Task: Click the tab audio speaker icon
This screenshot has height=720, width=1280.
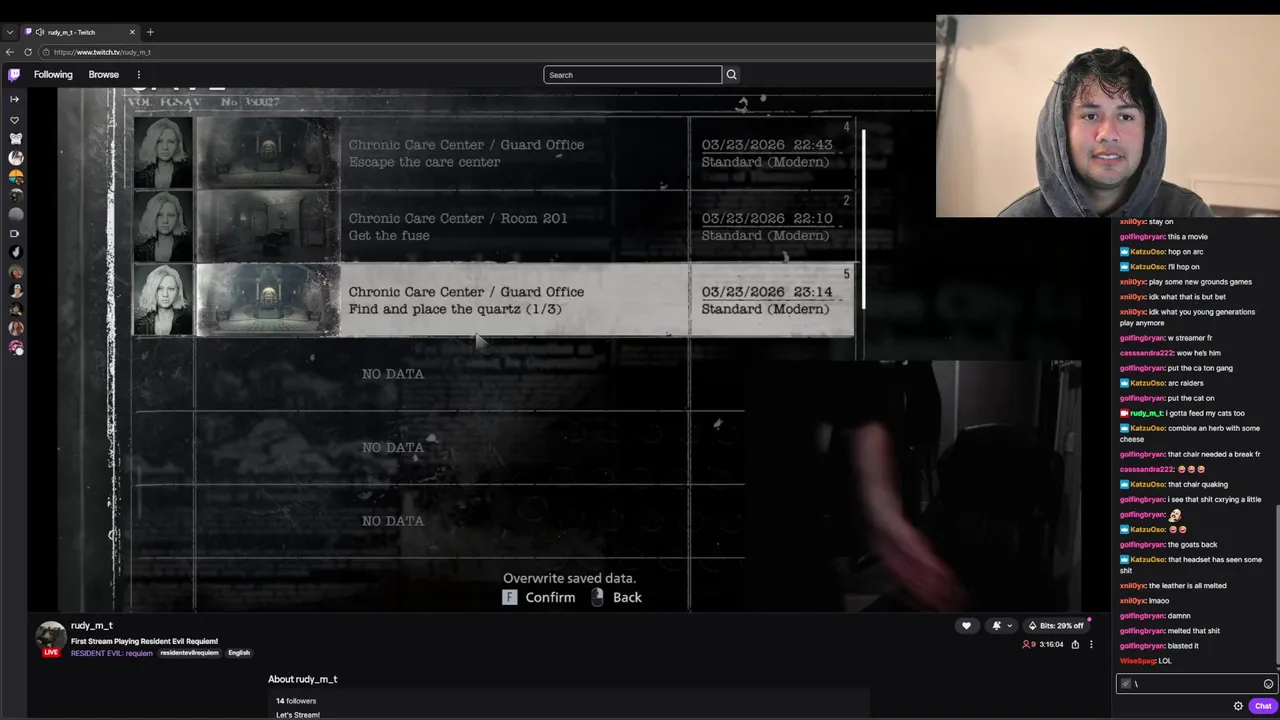Action: tap(40, 32)
